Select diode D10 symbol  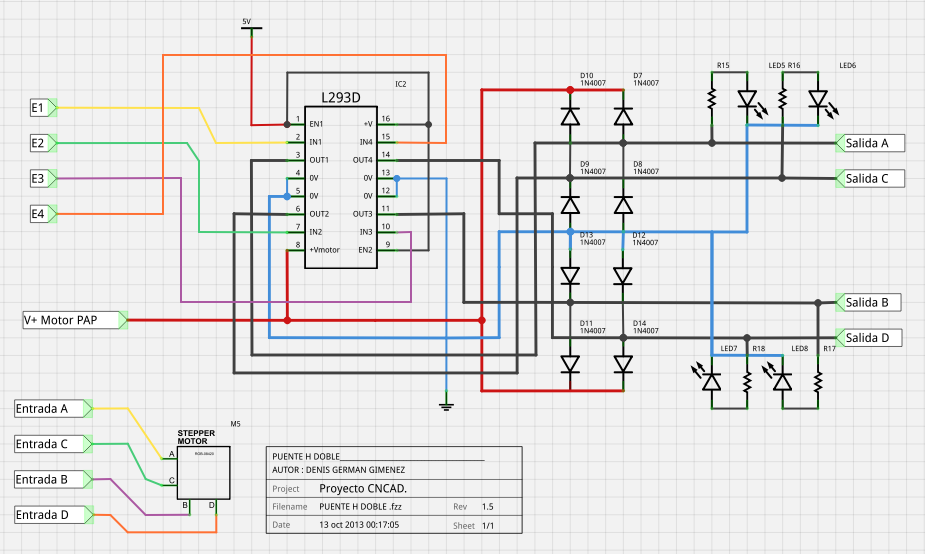(x=570, y=116)
